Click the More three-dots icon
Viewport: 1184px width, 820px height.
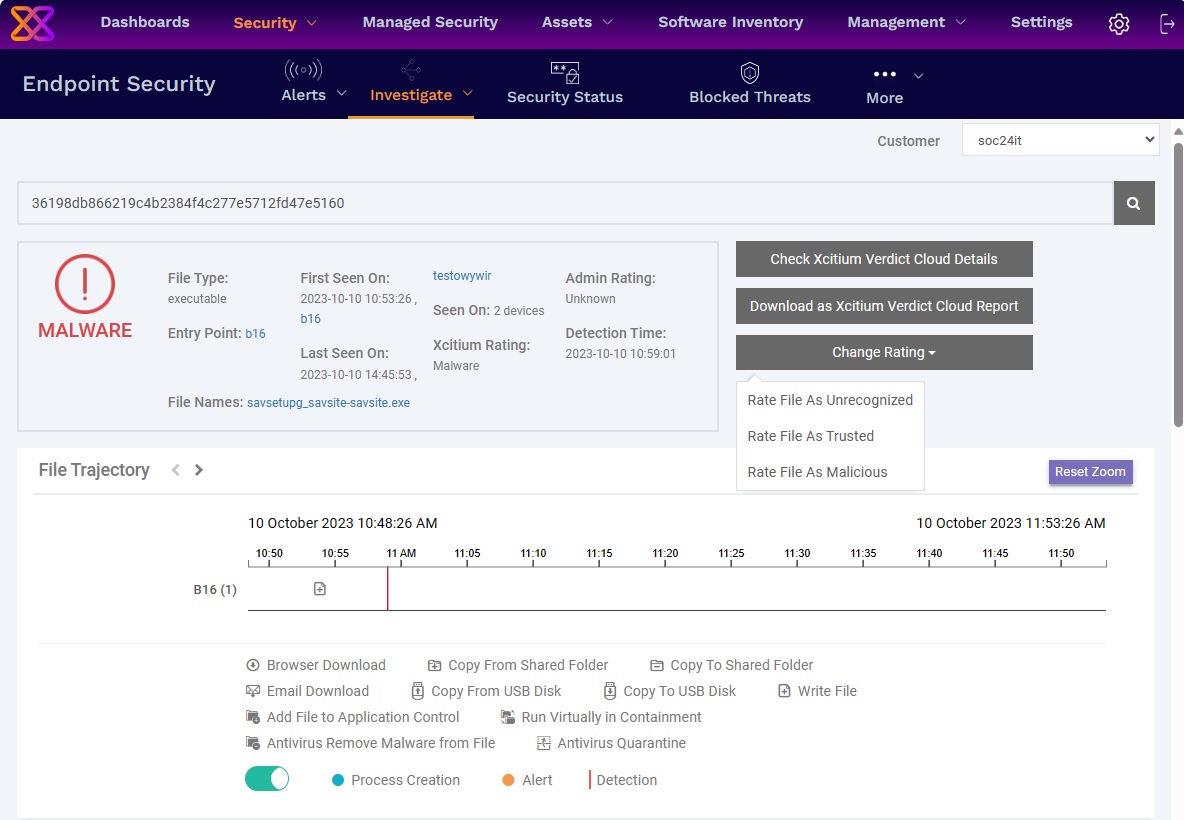coord(884,74)
